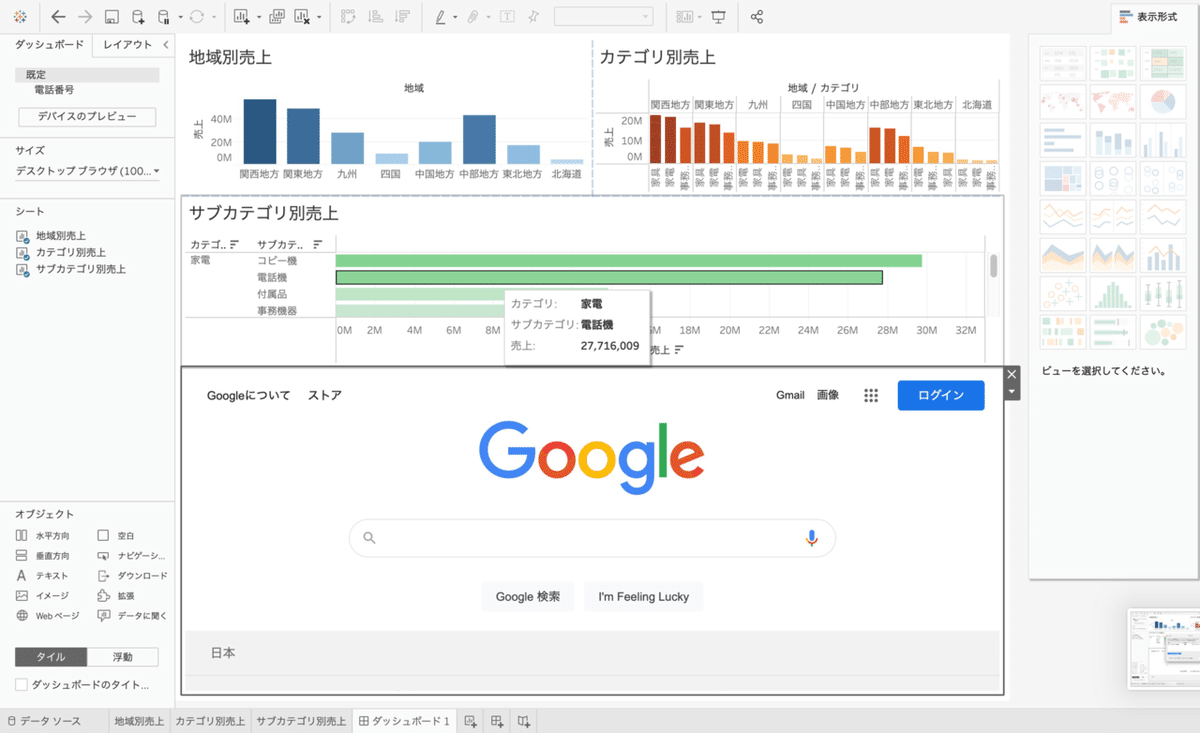Open the dashboard size dropdown
1200x733 pixels.
click(x=88, y=171)
